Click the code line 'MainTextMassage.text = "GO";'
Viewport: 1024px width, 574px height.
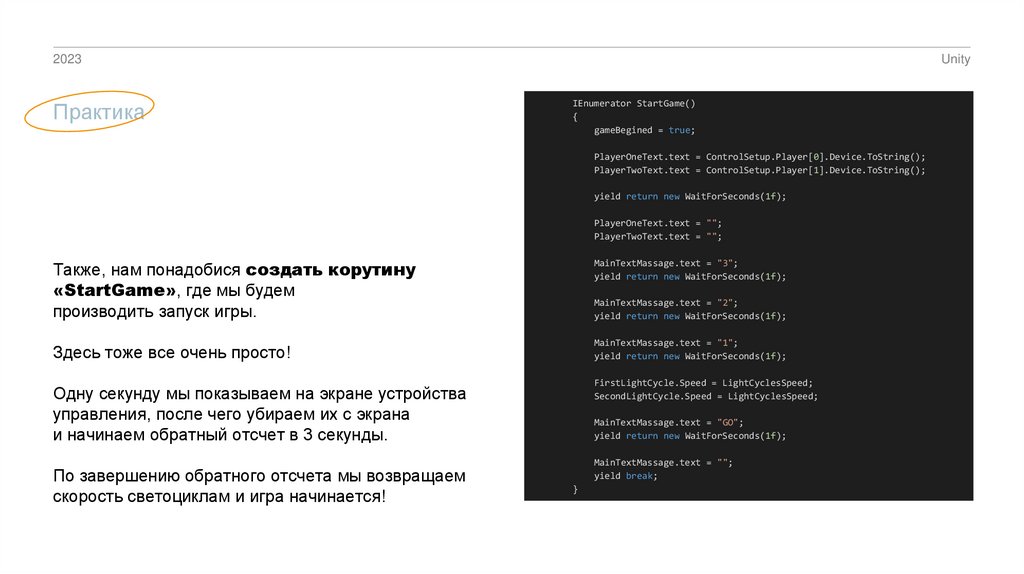[668, 423]
